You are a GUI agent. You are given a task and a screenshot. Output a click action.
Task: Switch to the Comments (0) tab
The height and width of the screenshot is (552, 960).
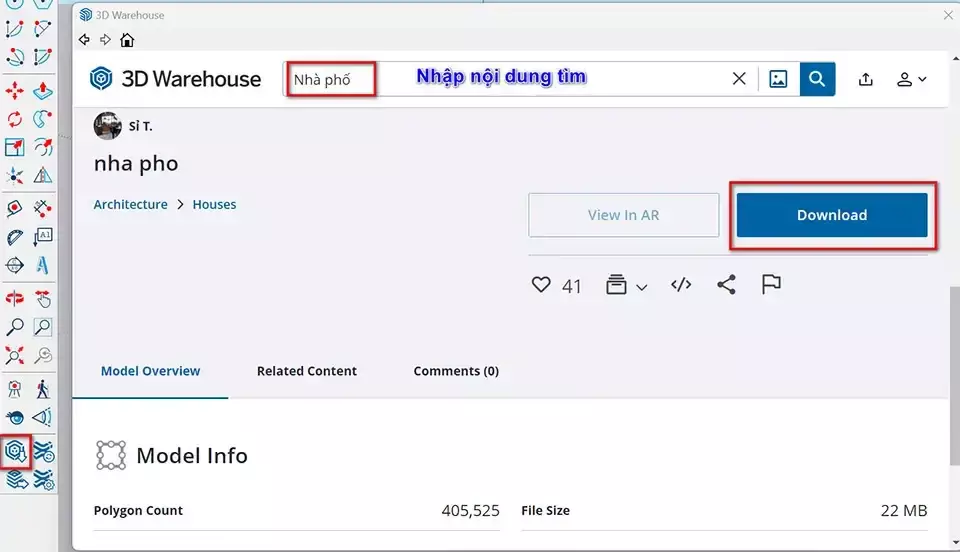click(456, 371)
